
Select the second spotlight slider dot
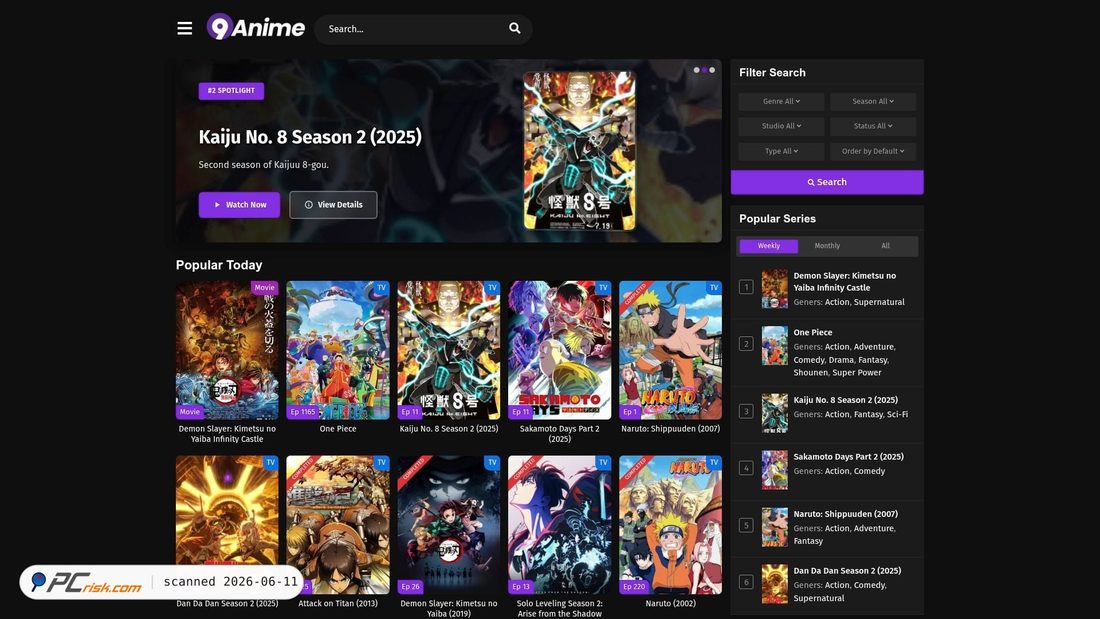[x=704, y=70]
